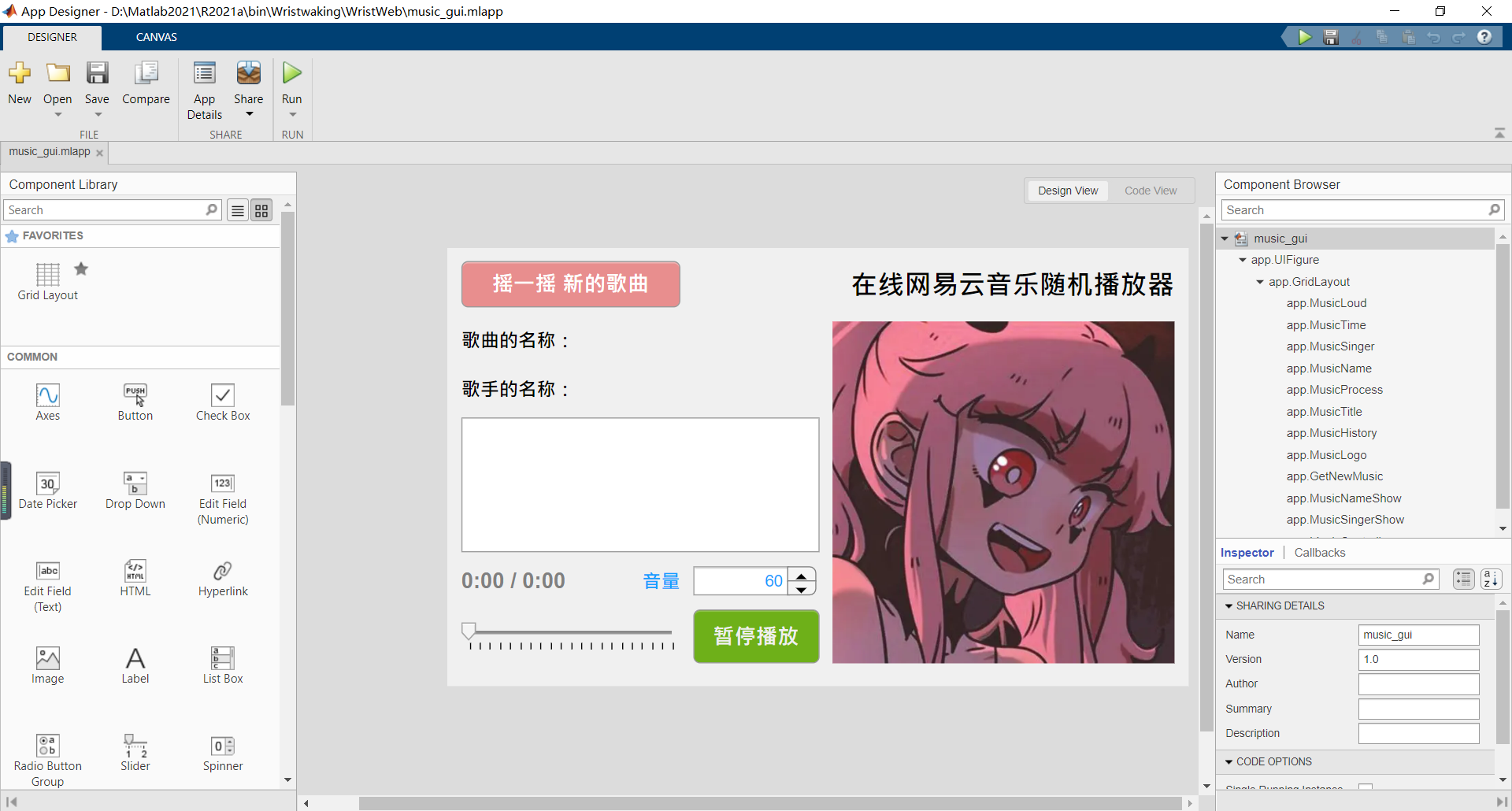This screenshot has width=1512, height=811.
Task: Open the Run dropdown arrow
Action: tap(292, 115)
